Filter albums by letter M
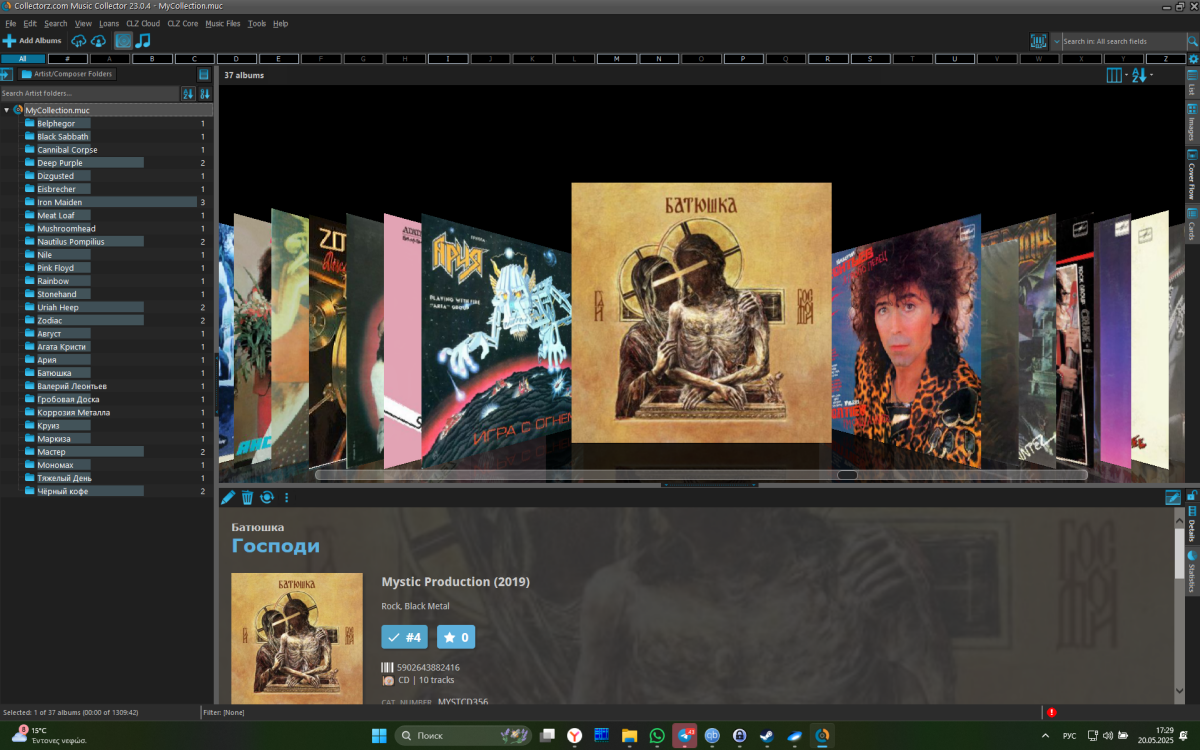The width and height of the screenshot is (1200, 750). point(616,59)
